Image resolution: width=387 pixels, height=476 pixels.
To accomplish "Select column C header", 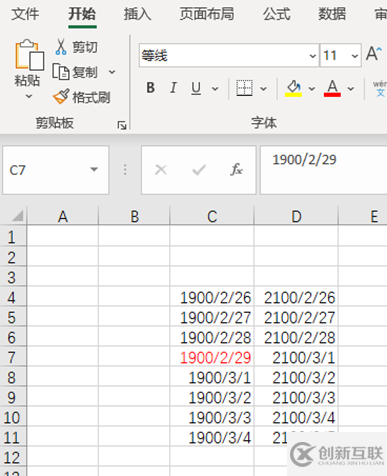I will point(212,216).
